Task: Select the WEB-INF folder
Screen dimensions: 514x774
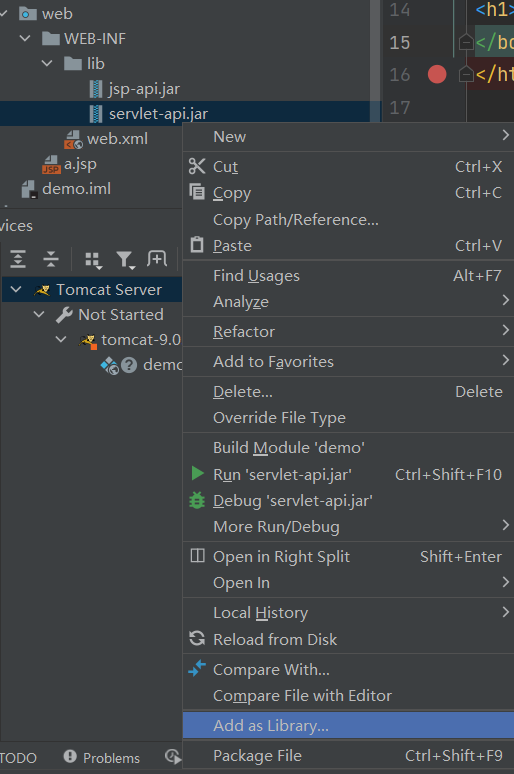Action: pos(95,39)
